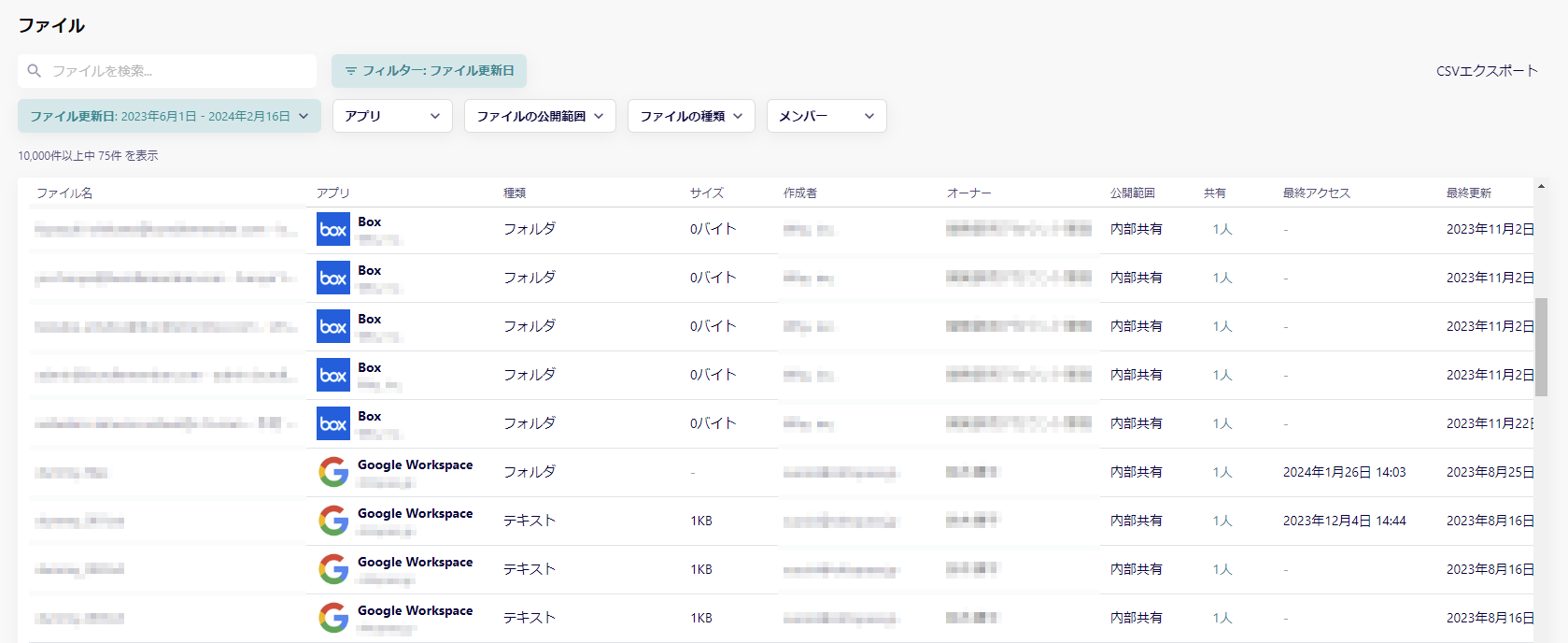
Task: Click the update date 2023年8月25日
Action: pos(1490,472)
